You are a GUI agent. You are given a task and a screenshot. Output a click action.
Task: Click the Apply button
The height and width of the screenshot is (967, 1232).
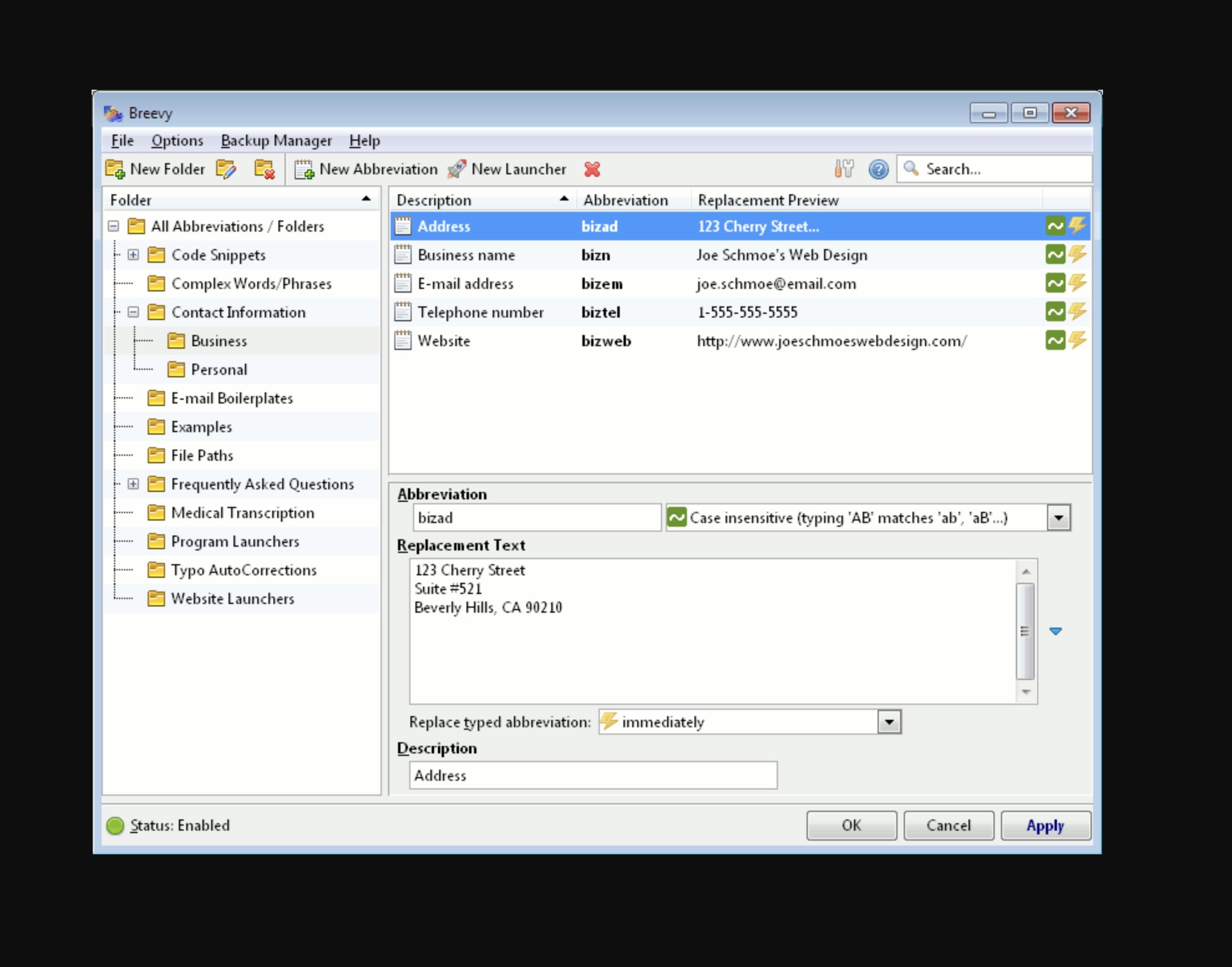coord(1045,826)
